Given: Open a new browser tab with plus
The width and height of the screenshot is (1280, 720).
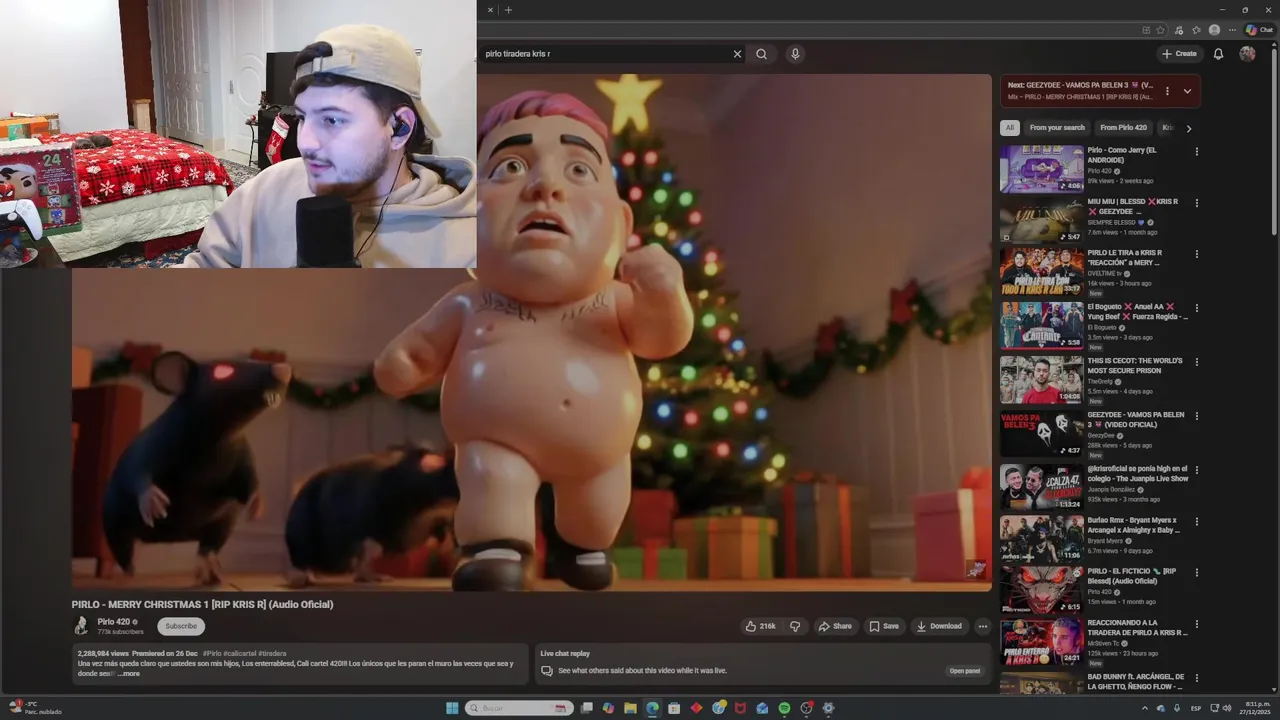Looking at the screenshot, I should tap(508, 10).
